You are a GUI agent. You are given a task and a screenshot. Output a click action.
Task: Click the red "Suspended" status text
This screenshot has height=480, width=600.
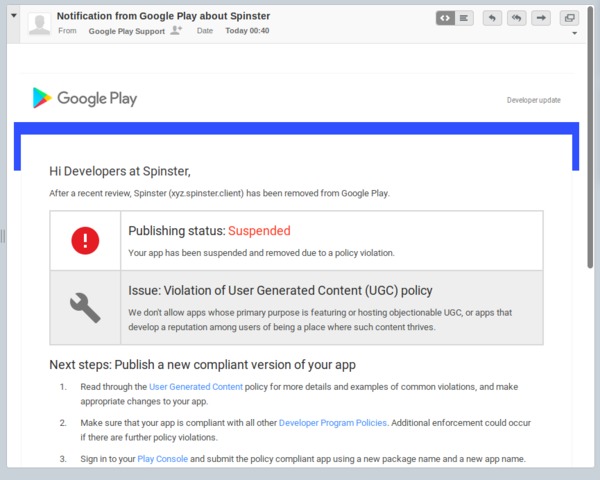point(259,230)
